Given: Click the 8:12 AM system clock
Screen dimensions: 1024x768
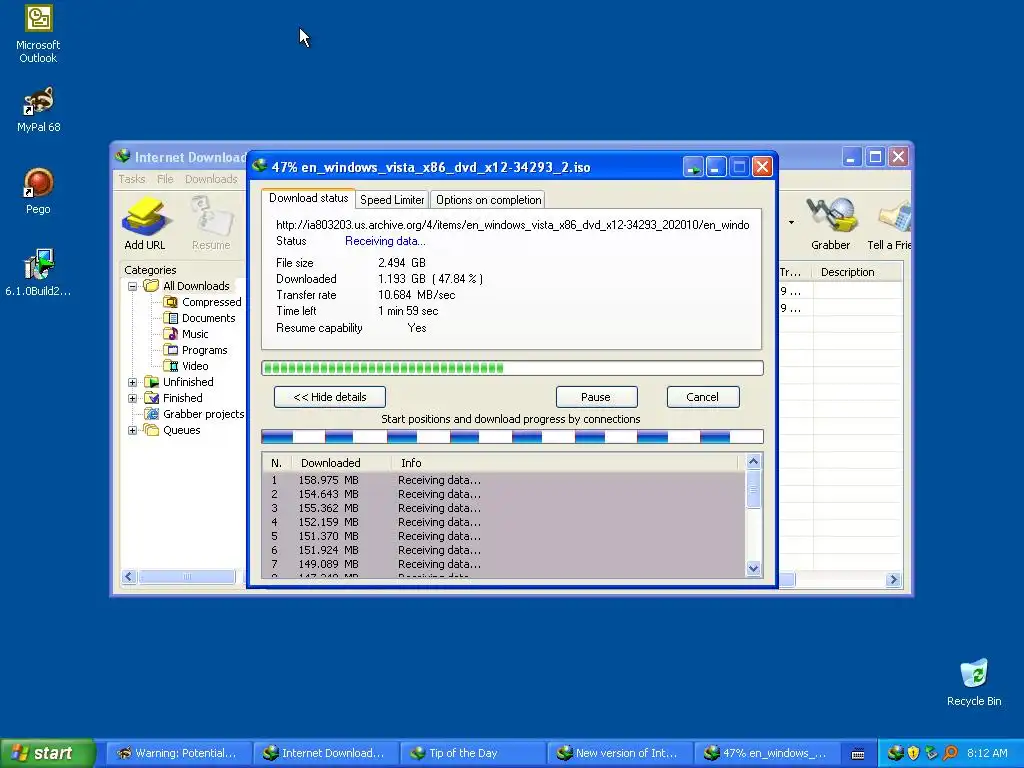Looking at the screenshot, I should pos(987,753).
